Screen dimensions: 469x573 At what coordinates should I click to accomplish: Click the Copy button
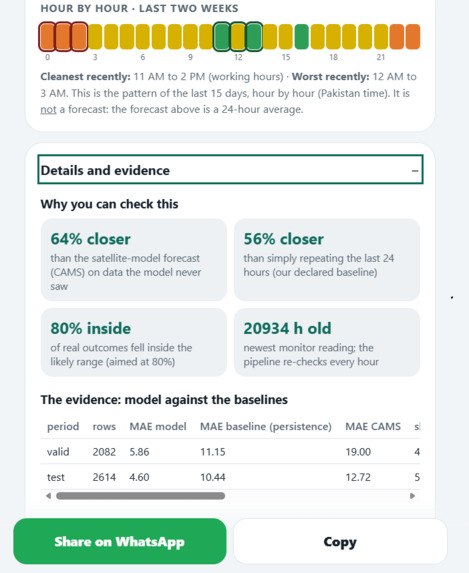click(x=340, y=541)
